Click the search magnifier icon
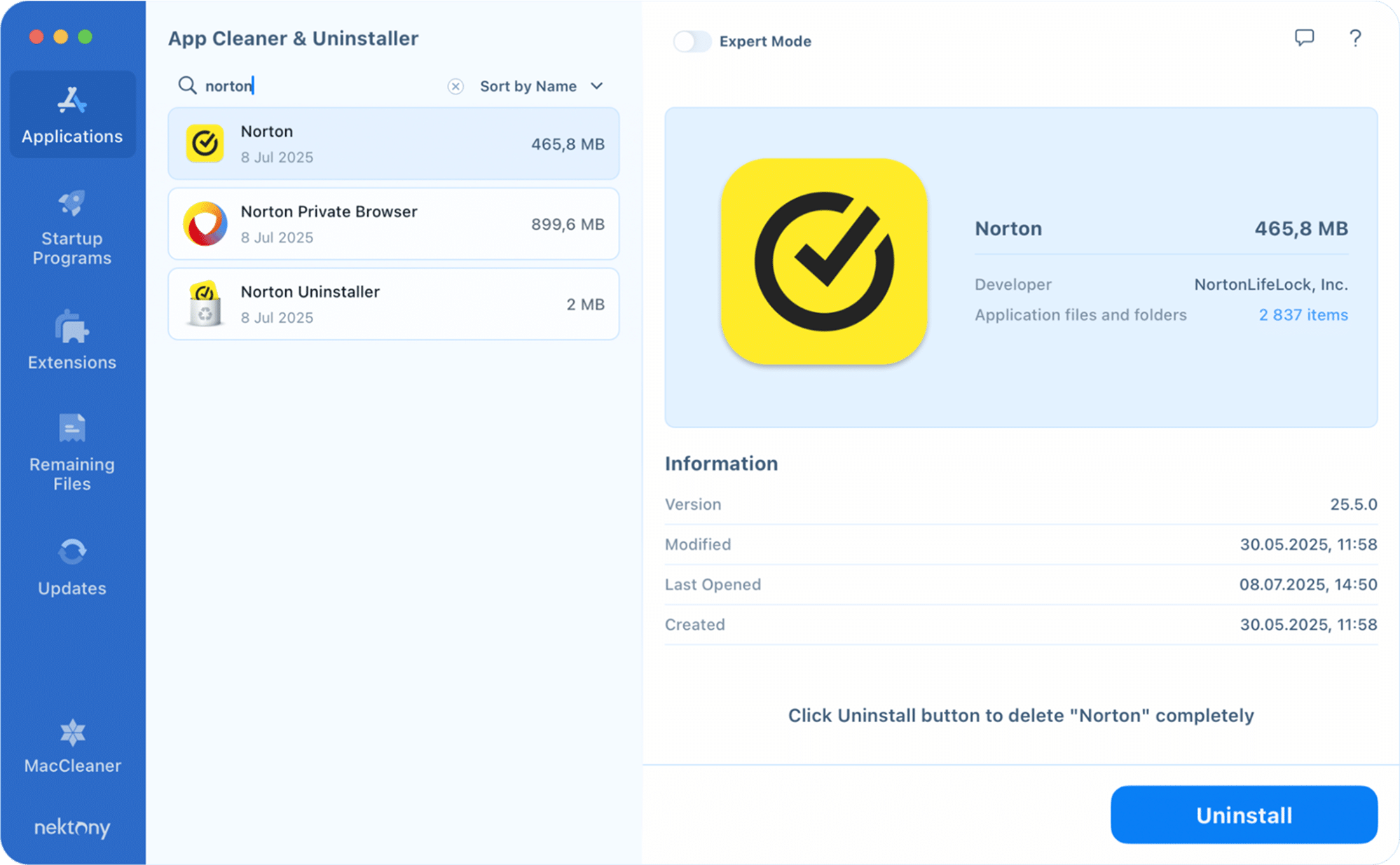This screenshot has width=1400, height=865. click(x=187, y=85)
